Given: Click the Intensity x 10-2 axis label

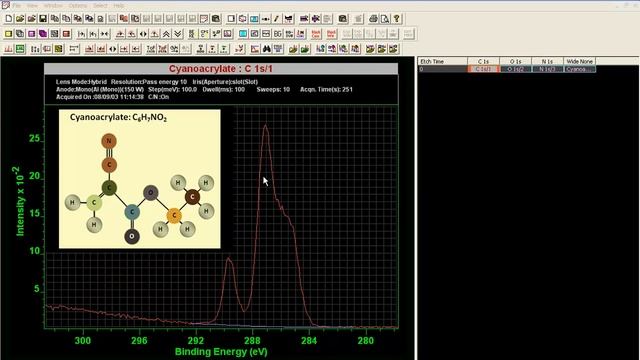Looking at the screenshot, I should pyautogui.click(x=20, y=201).
